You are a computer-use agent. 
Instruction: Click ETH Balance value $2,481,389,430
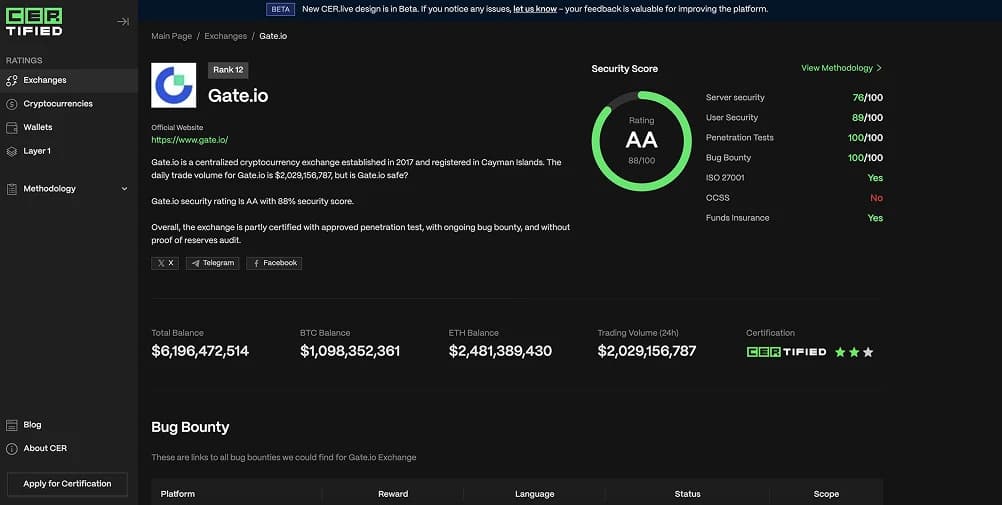(x=500, y=351)
